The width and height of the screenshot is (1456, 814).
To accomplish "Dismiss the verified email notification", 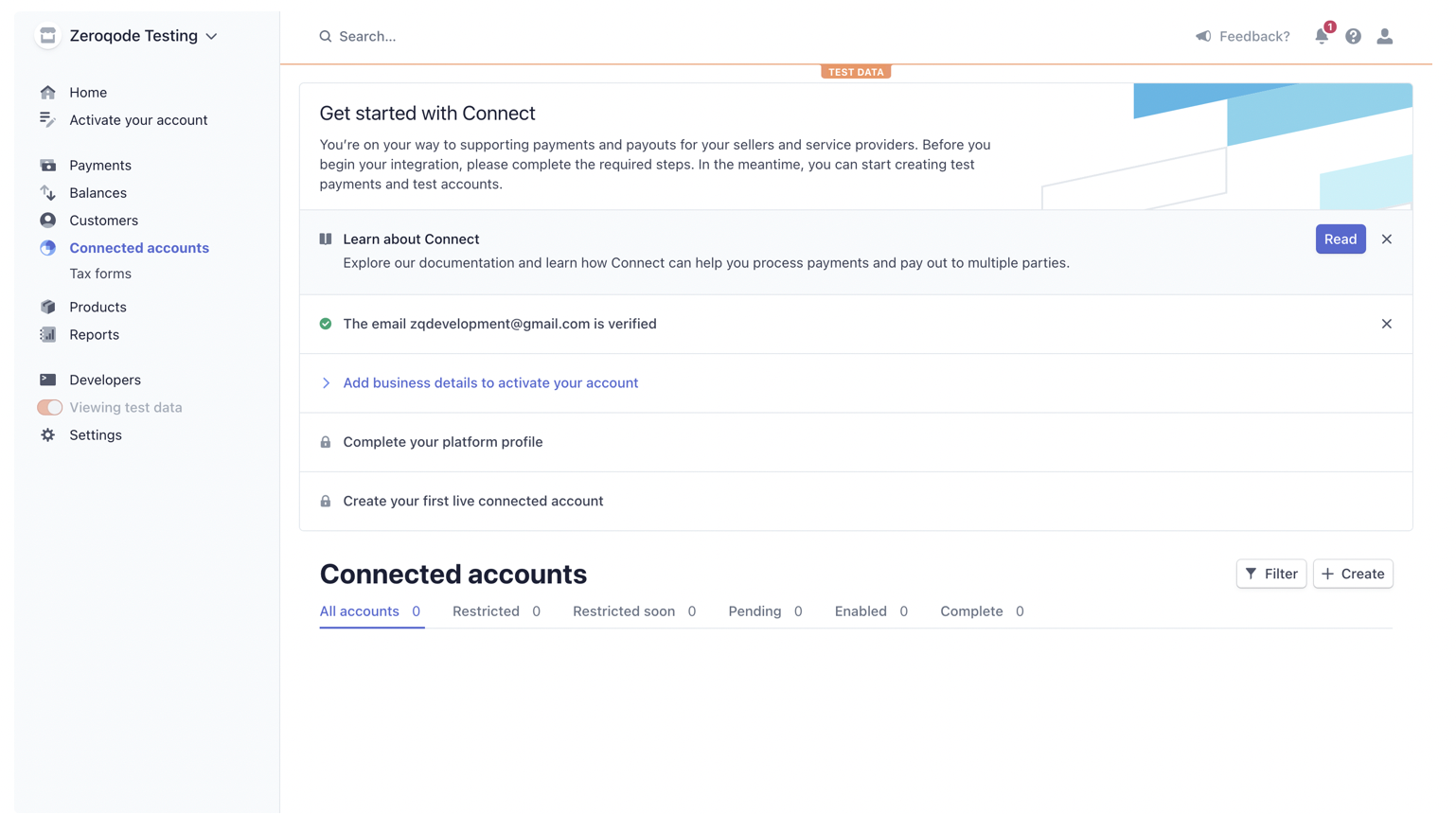I will click(x=1386, y=324).
